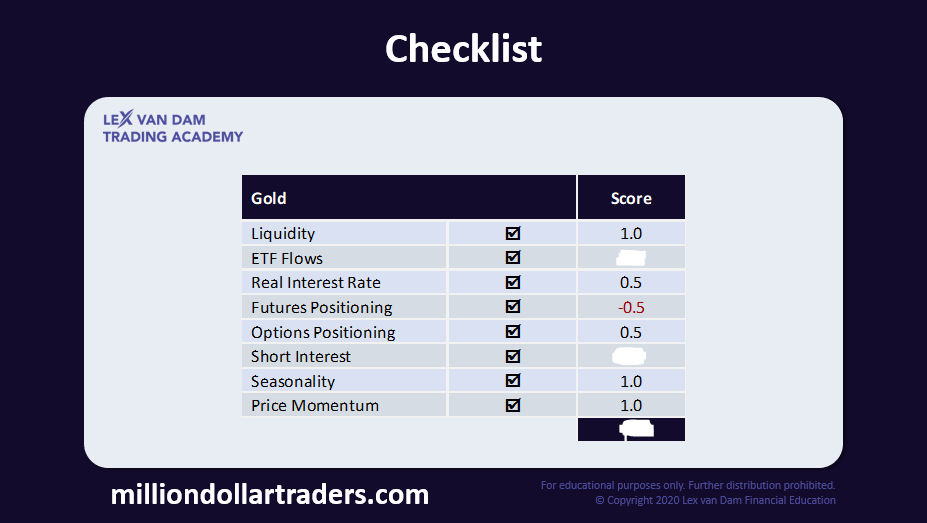
Task: Click the Gold table header
Action: click(269, 198)
